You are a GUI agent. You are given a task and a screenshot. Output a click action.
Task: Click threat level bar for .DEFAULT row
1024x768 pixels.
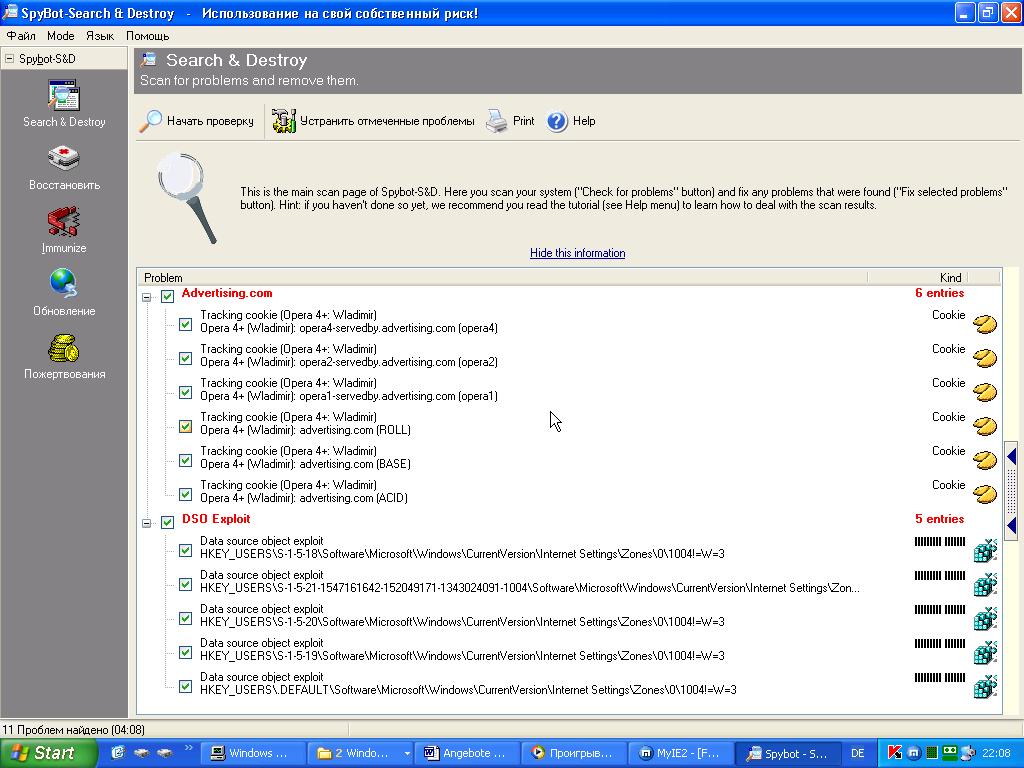tap(940, 677)
